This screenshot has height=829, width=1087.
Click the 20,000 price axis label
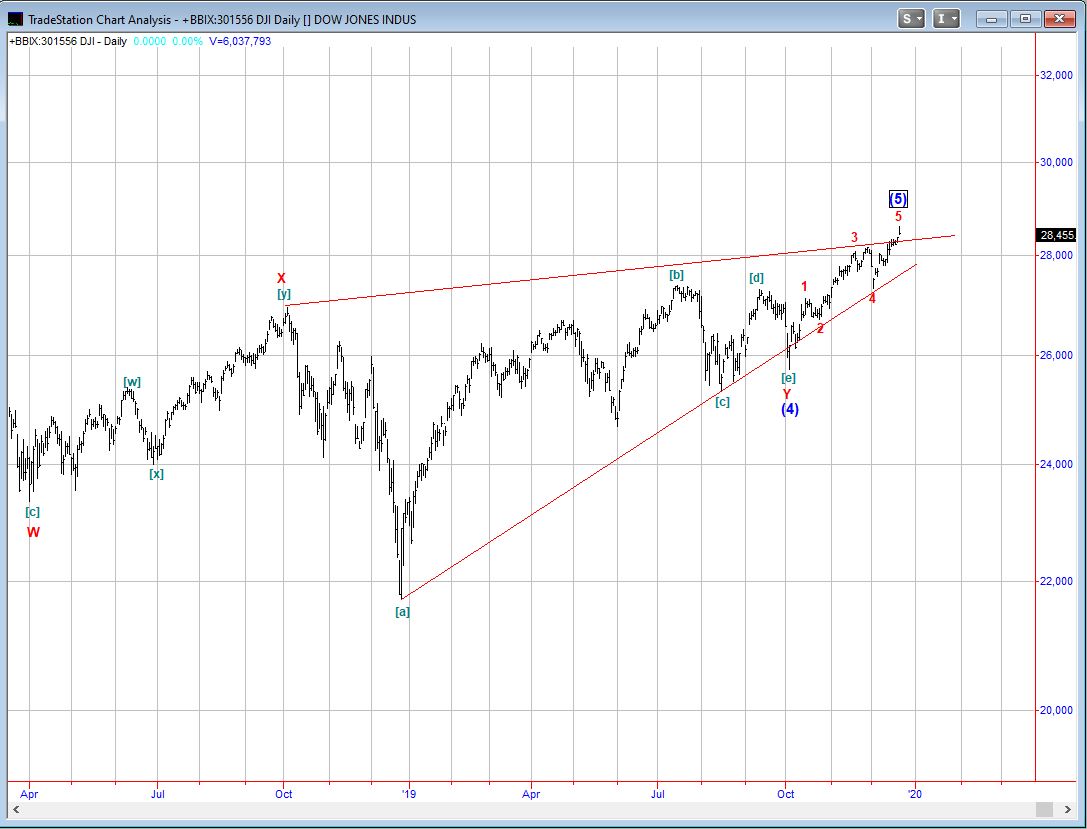(1056, 710)
